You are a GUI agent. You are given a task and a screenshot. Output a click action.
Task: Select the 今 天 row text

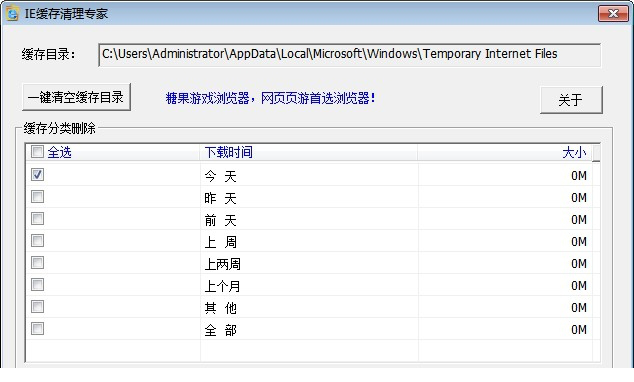click(220, 176)
